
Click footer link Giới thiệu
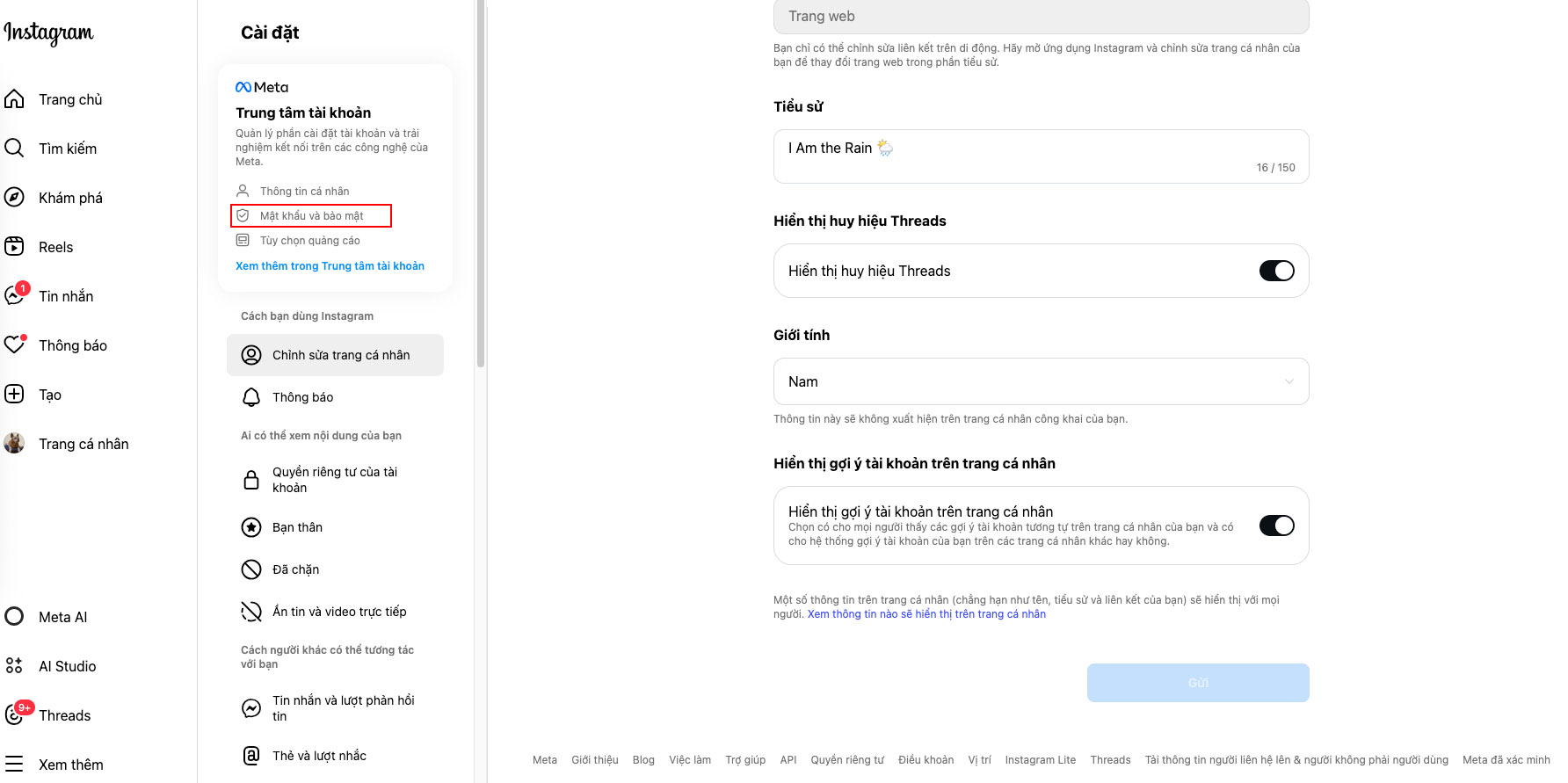tap(594, 760)
